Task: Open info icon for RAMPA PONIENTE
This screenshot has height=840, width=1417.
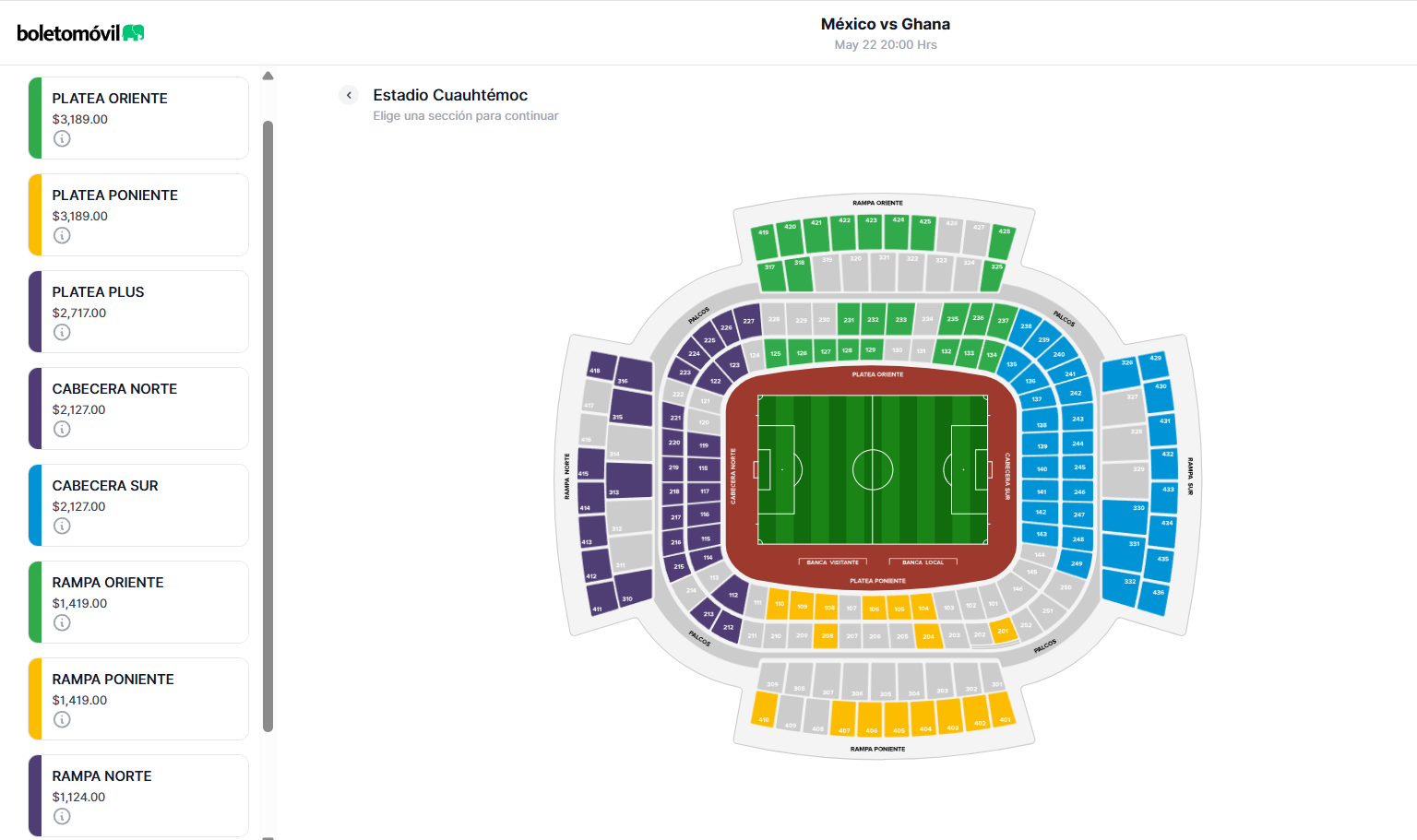Action: point(62,719)
